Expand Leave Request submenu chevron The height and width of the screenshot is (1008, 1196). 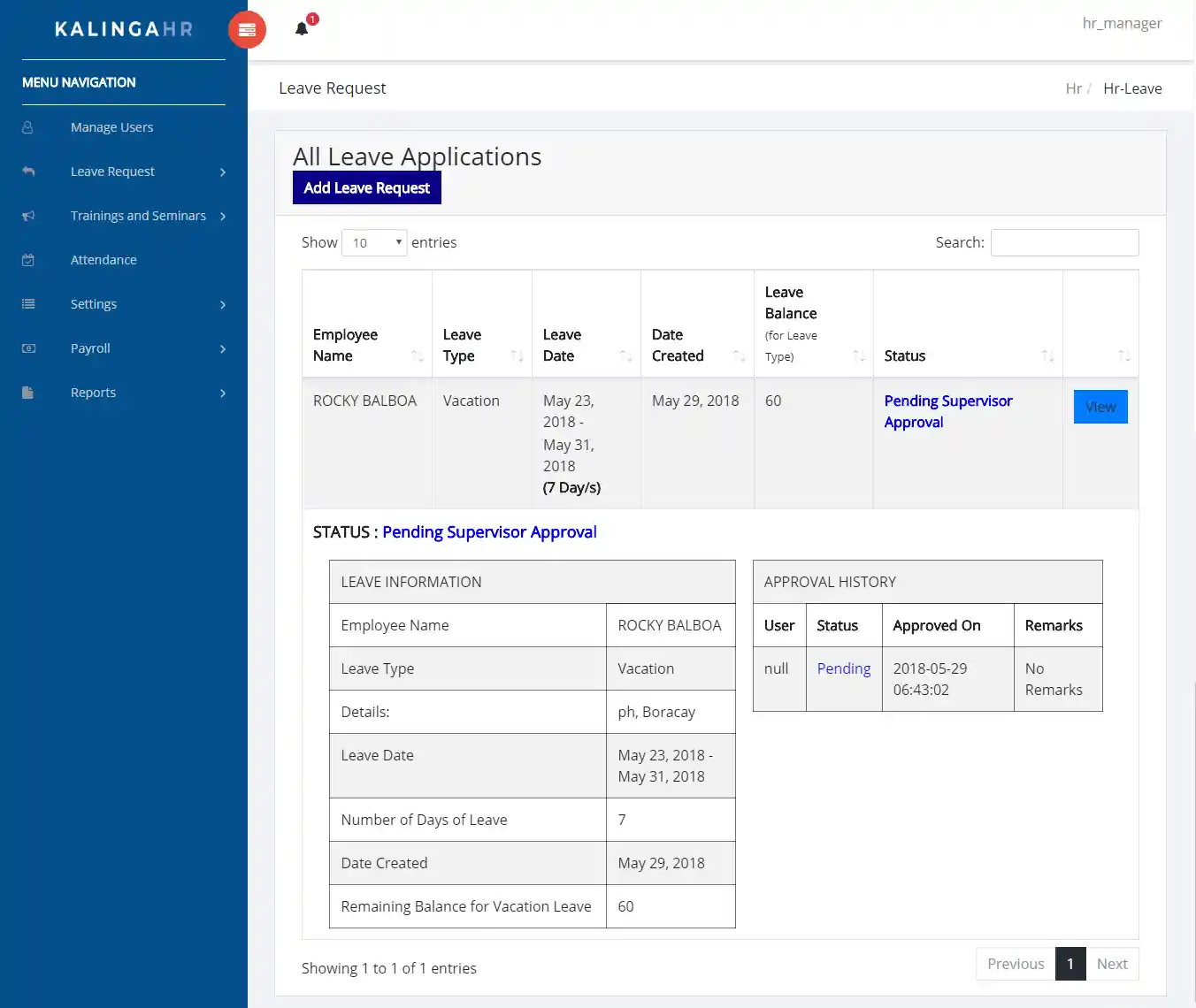223,172
